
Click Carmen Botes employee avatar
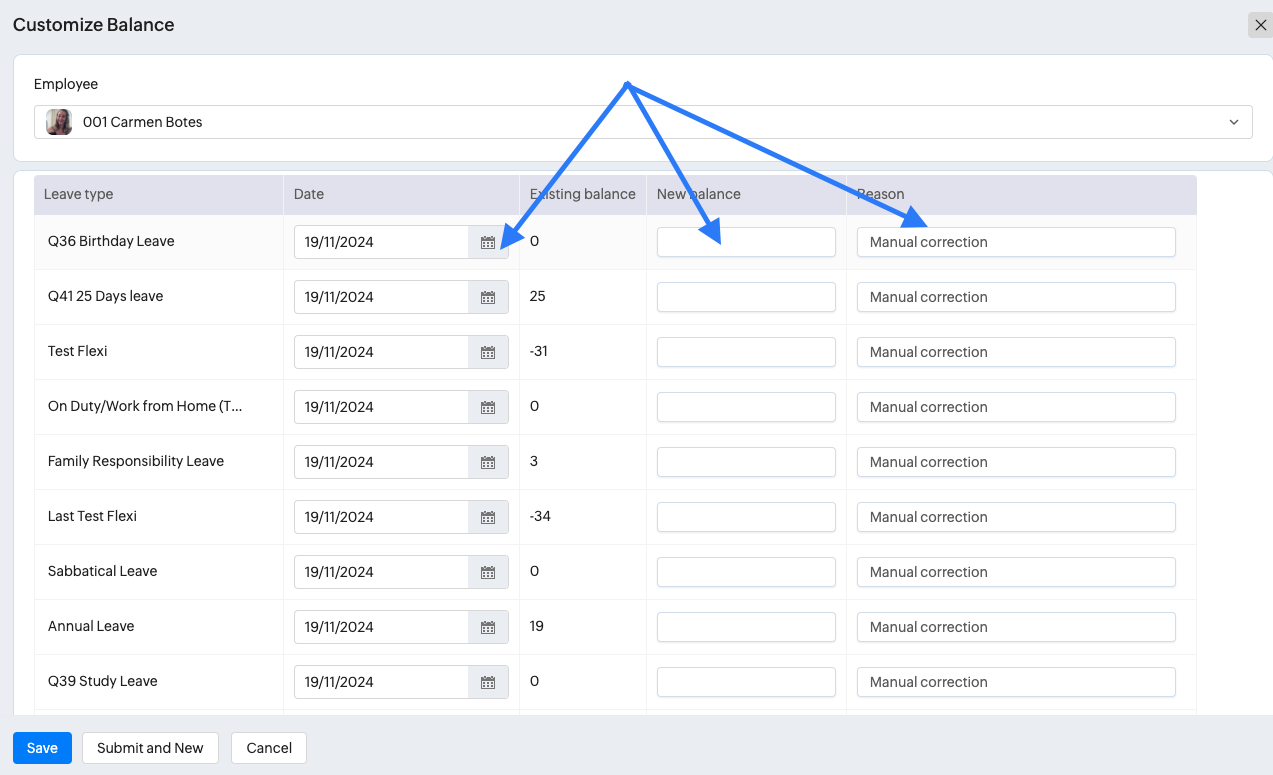(59, 122)
